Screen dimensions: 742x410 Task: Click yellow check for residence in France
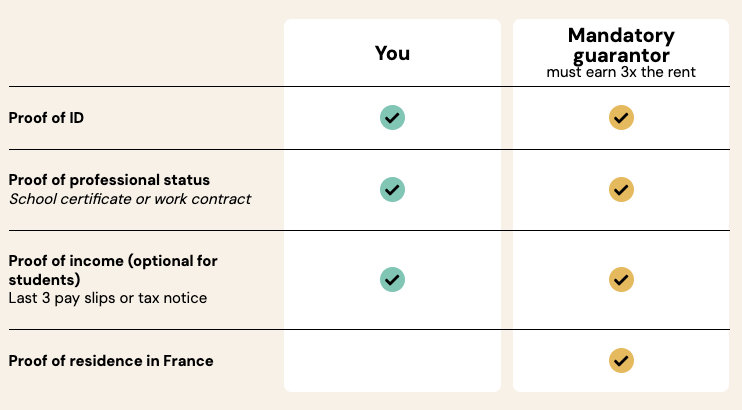click(x=621, y=360)
